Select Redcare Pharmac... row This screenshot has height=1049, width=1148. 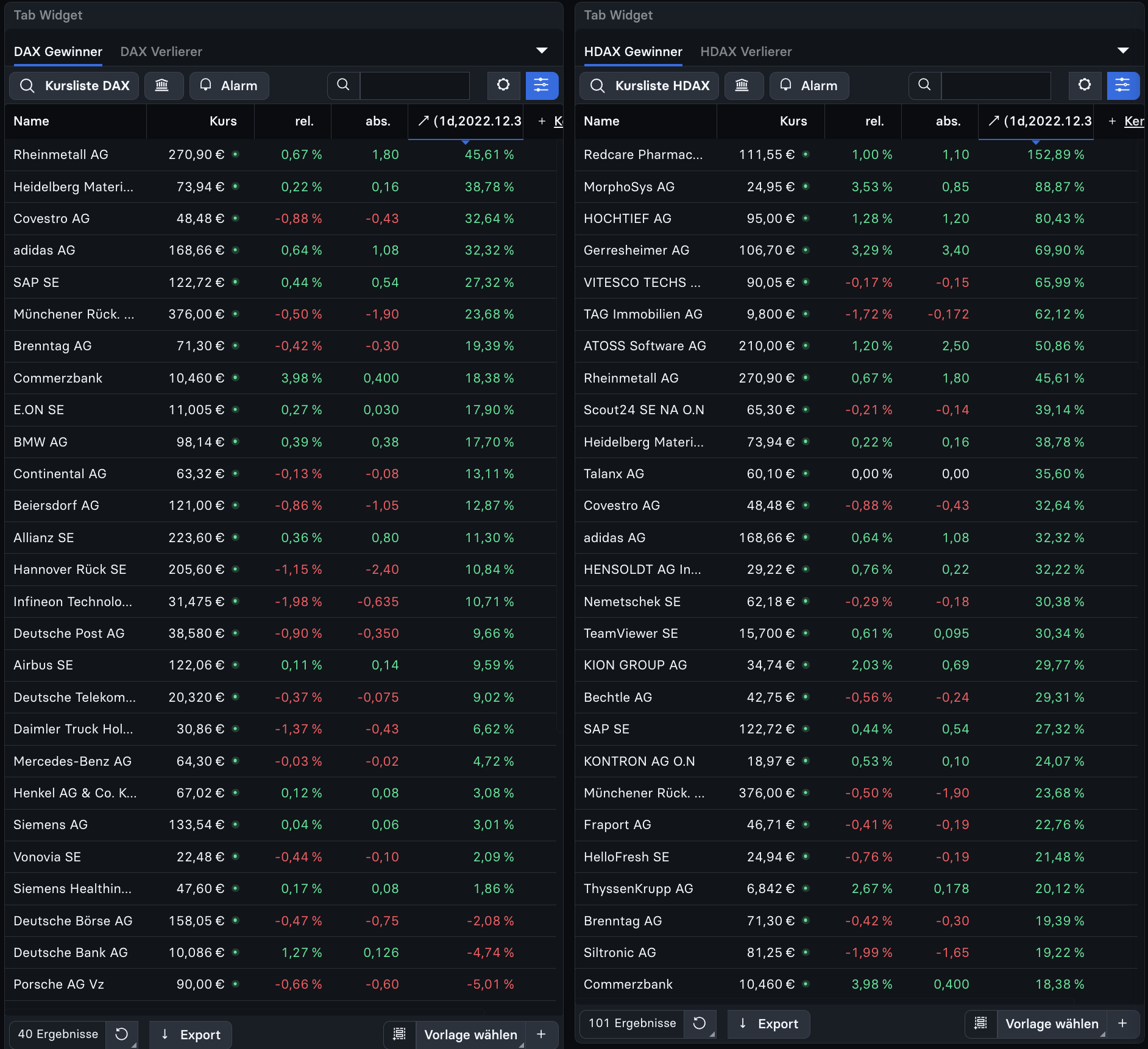(856, 155)
